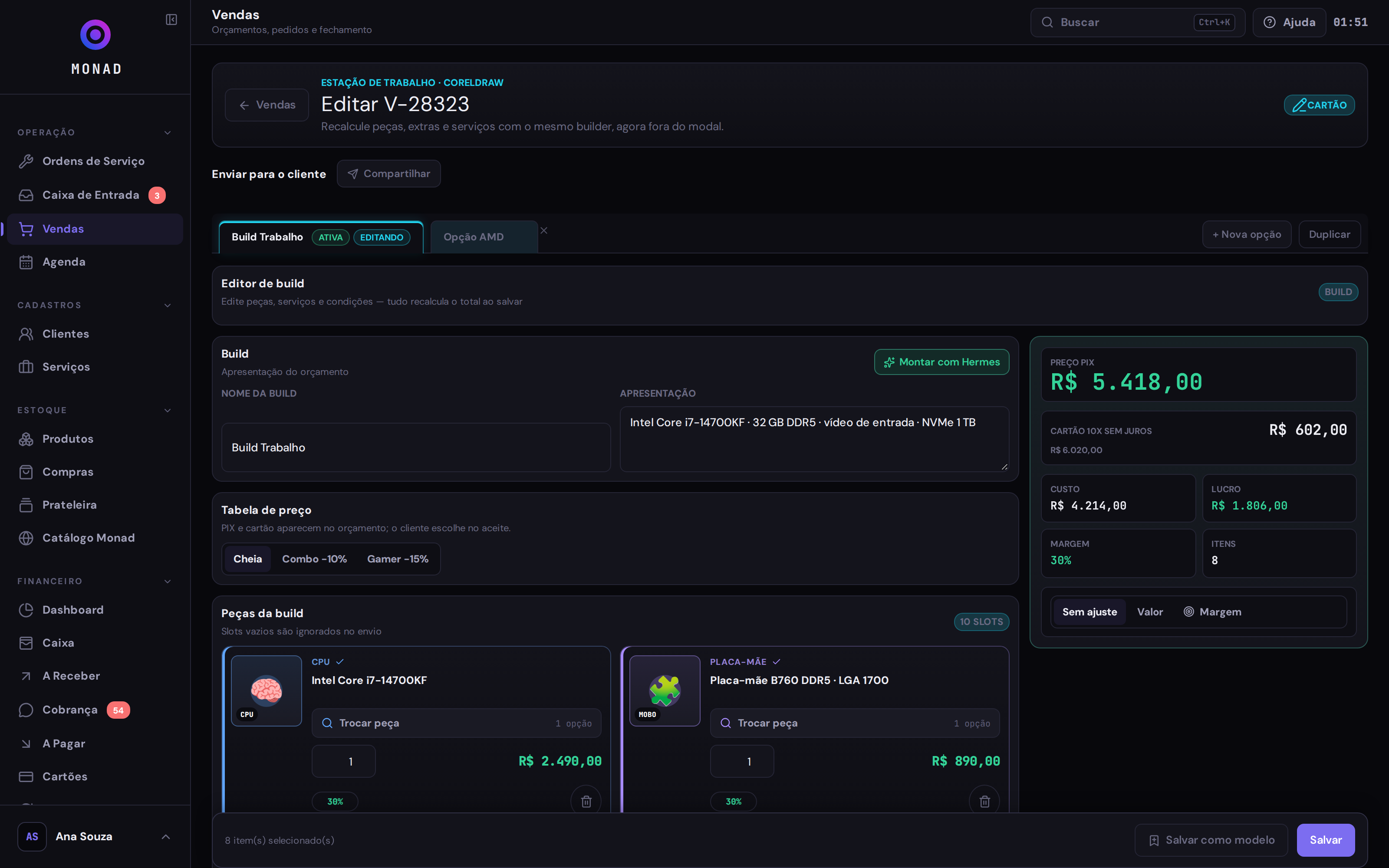Open Catálogo Monad globe item
1389x868 pixels.
pos(95,538)
